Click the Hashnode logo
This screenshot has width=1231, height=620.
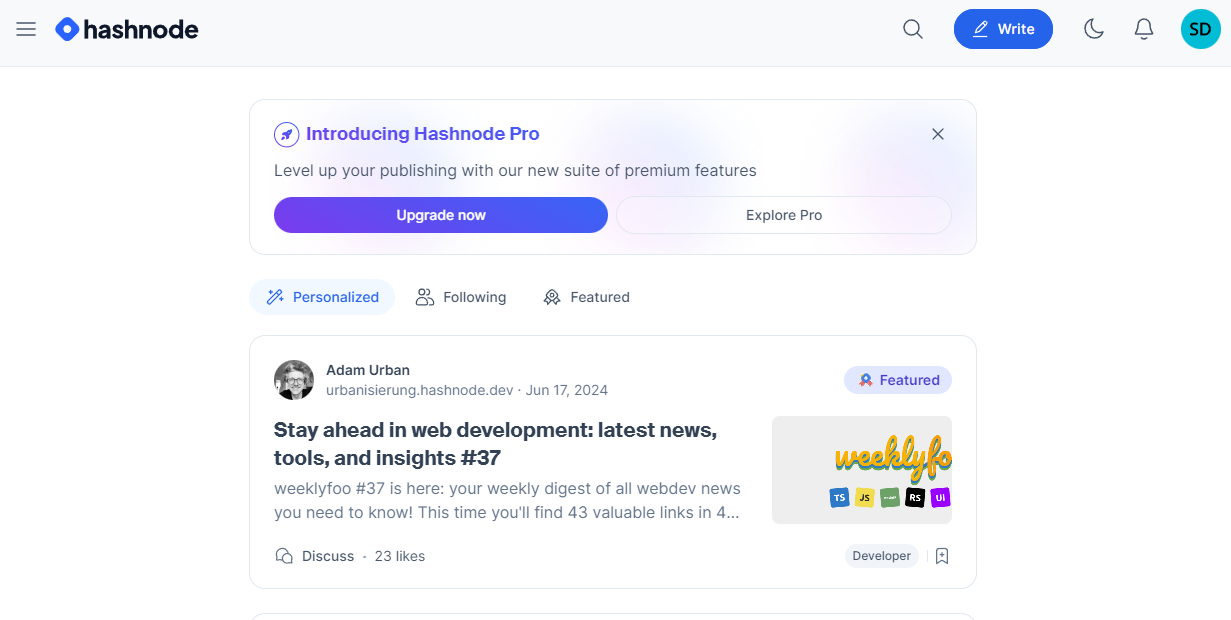point(127,29)
